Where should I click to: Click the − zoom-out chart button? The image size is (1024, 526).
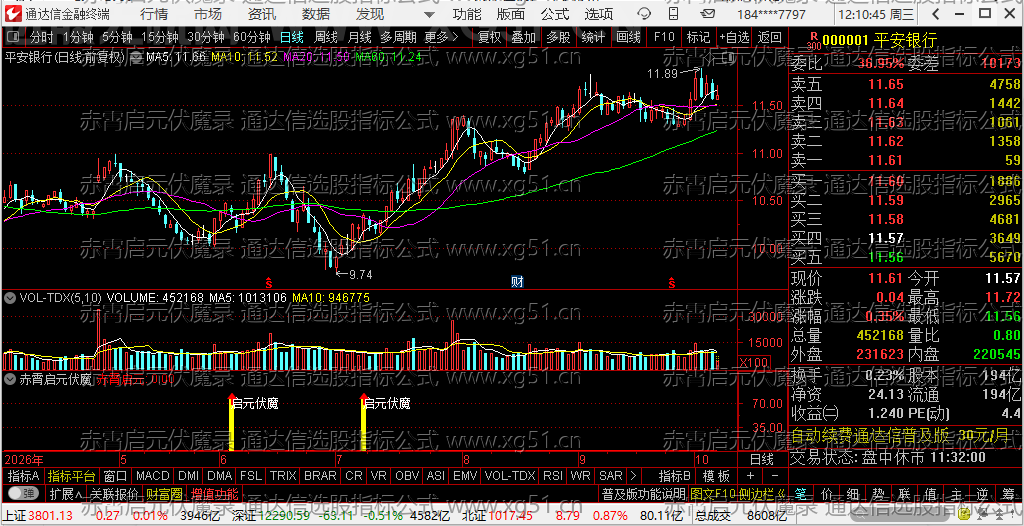tap(775, 476)
